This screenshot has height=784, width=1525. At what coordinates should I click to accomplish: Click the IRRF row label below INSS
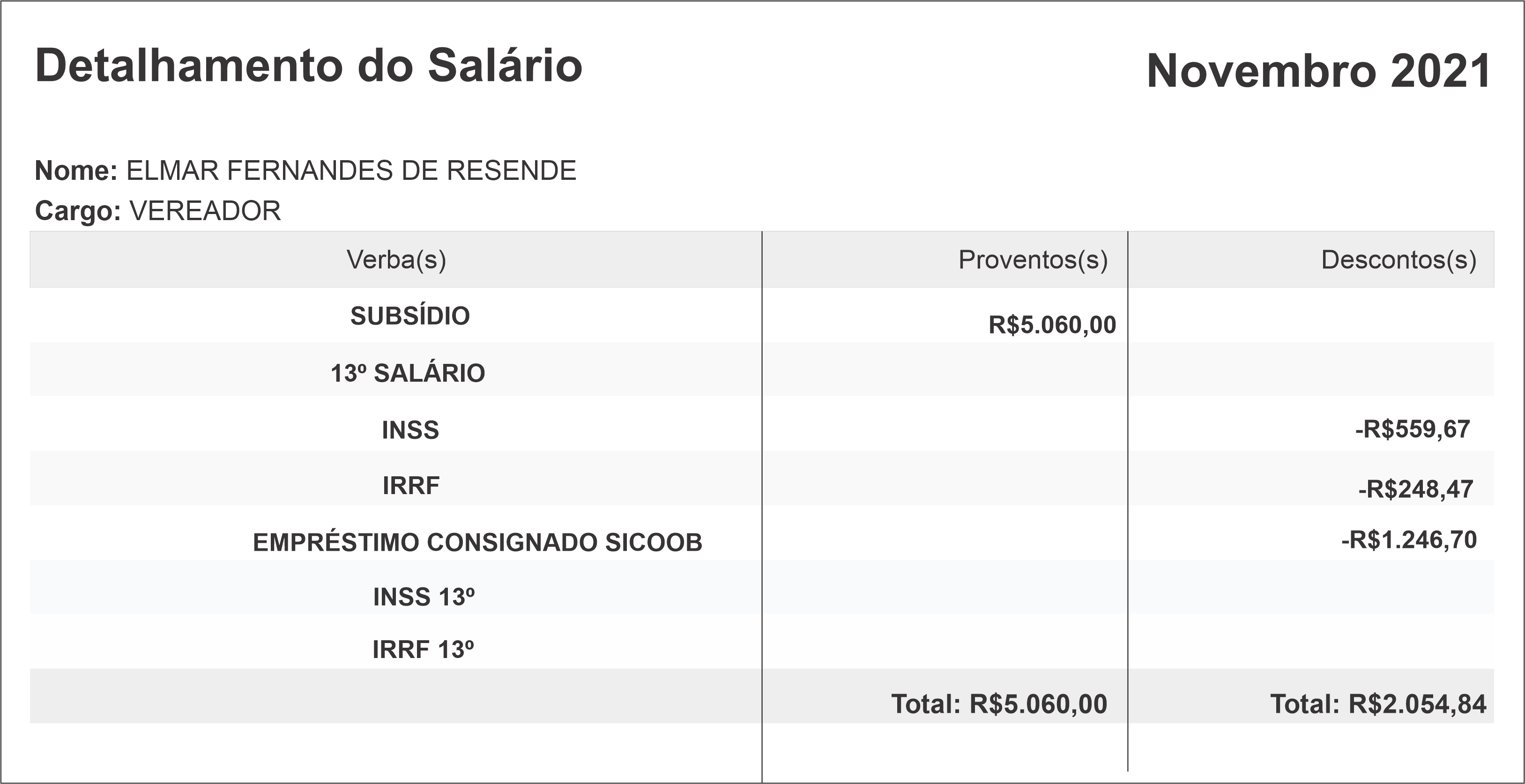[x=411, y=486]
